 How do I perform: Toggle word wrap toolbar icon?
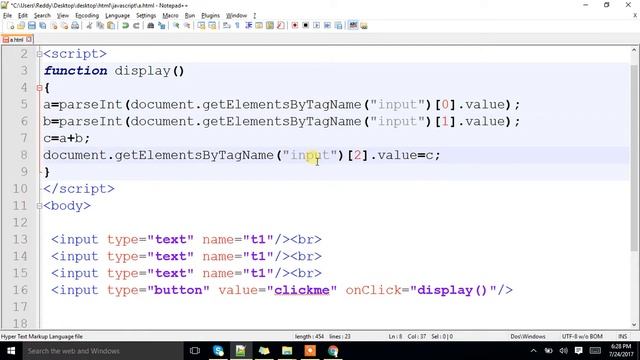(227, 26)
